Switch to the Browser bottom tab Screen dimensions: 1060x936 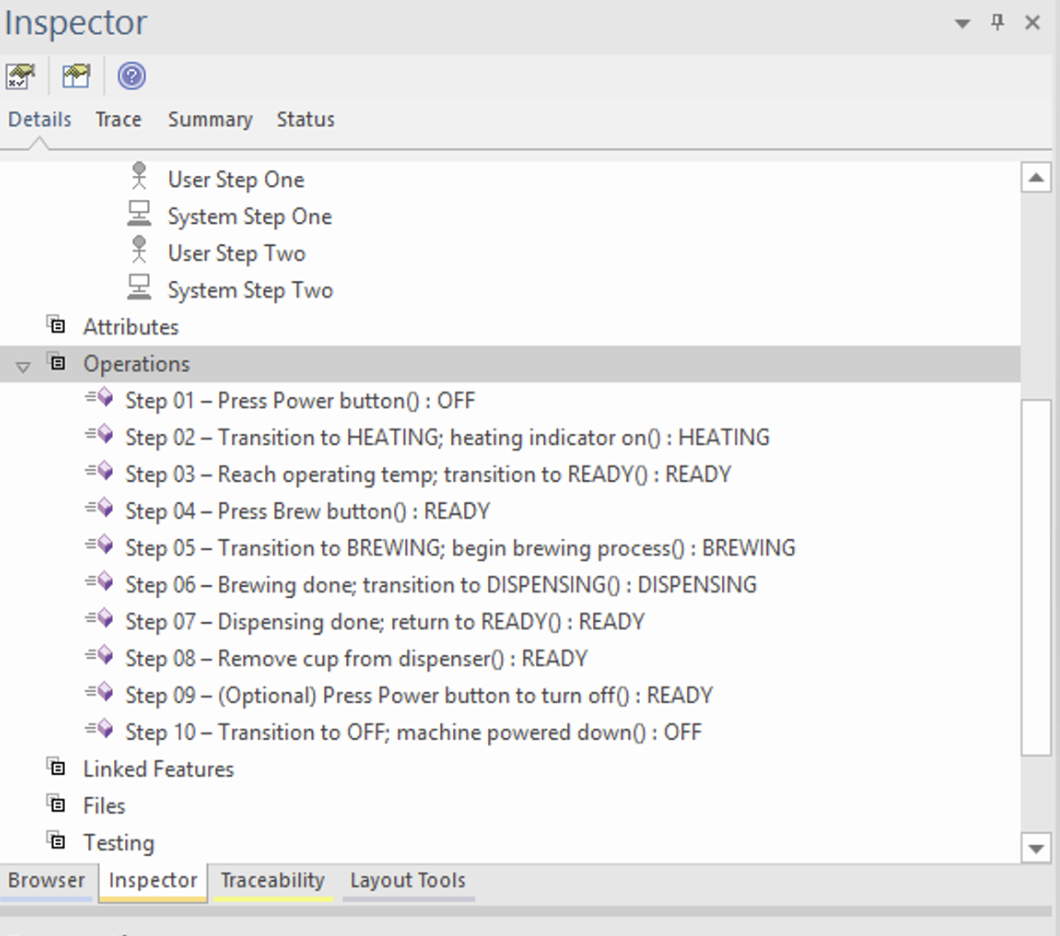coord(46,881)
